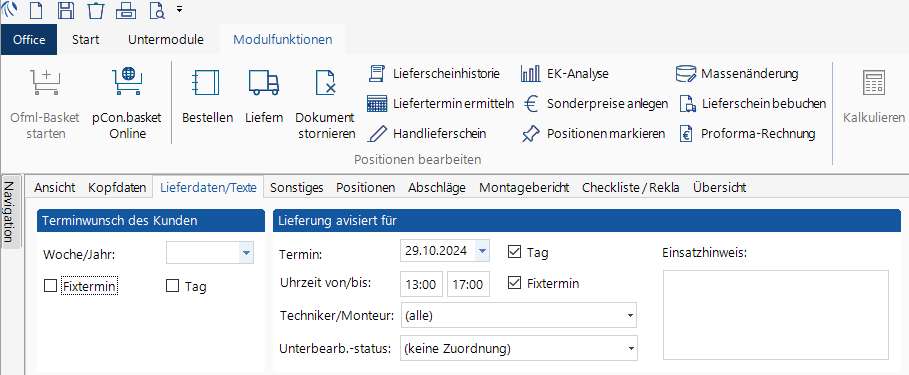Viewport: 909px width, 375px height.
Task: Switch to the Positionen tab
Action: click(x=366, y=188)
